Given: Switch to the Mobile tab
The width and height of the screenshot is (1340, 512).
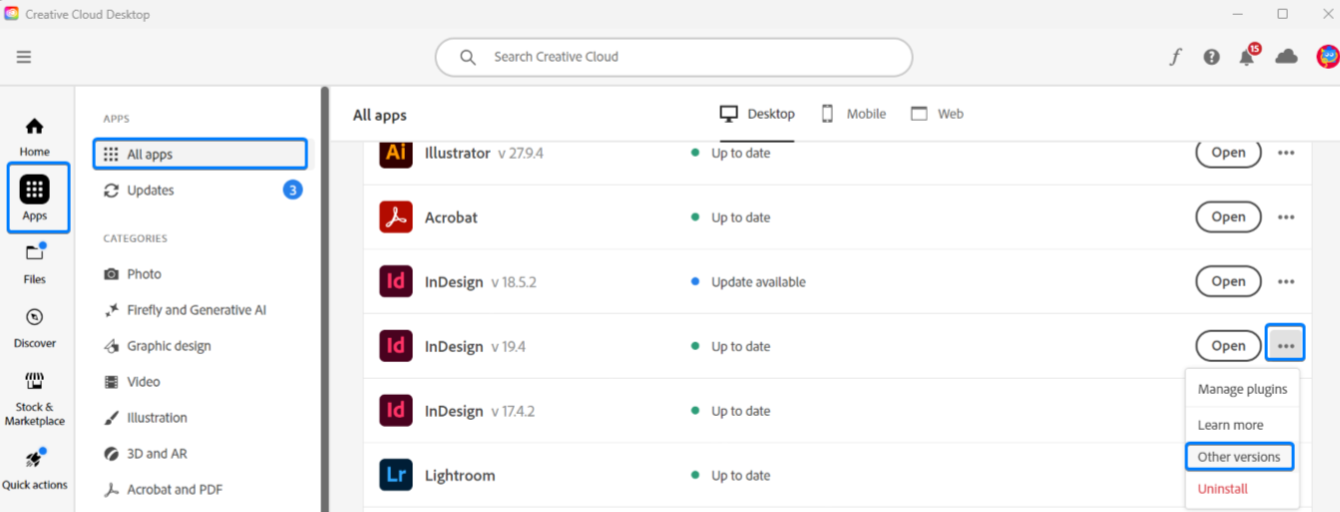Looking at the screenshot, I should 854,114.
